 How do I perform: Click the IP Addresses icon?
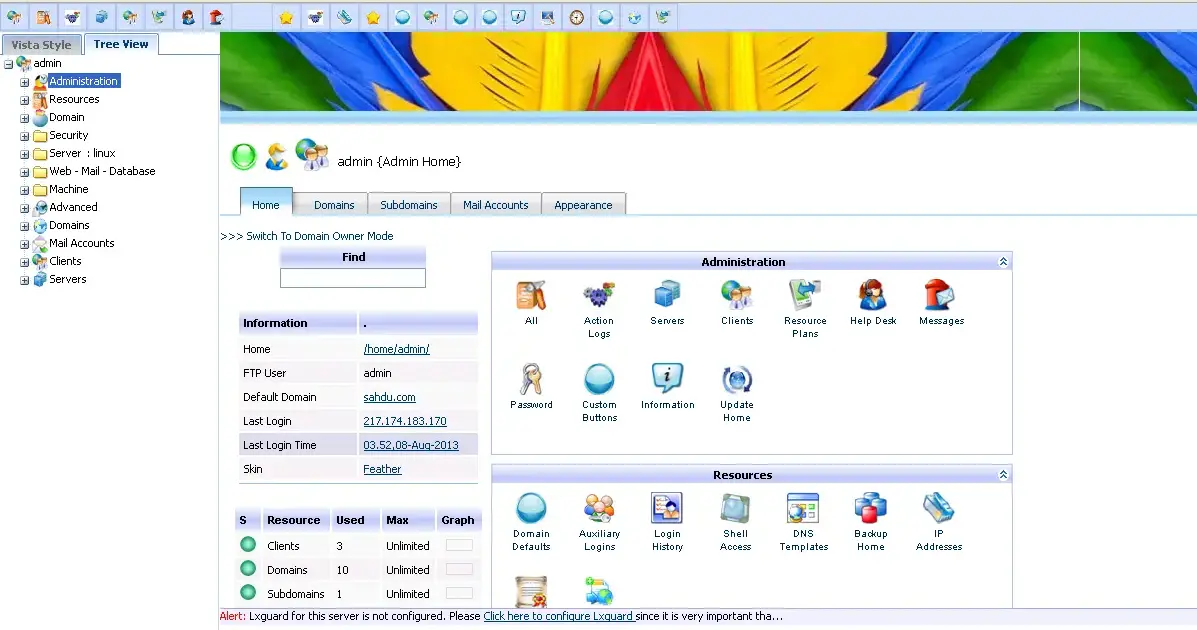tap(939, 510)
